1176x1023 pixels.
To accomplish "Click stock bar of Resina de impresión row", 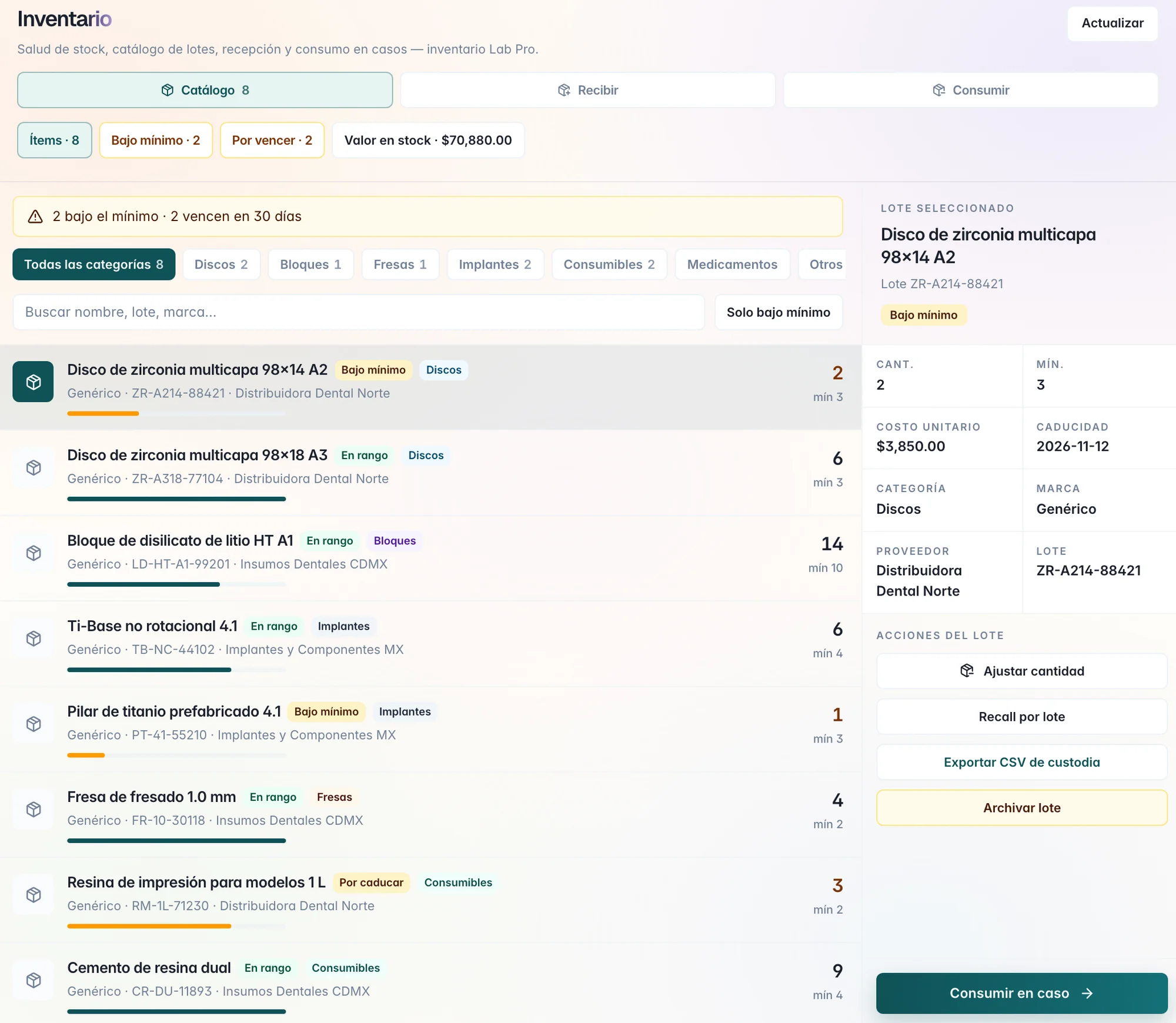I will tap(176, 926).
